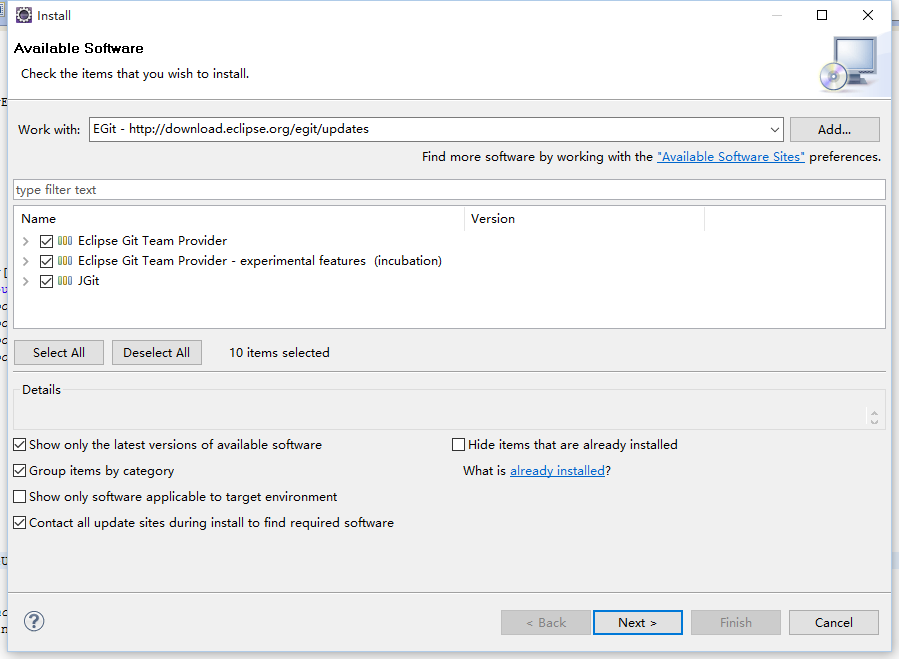Viewport: 899px width, 659px height.
Task: Click the Version column header
Action: coord(584,219)
